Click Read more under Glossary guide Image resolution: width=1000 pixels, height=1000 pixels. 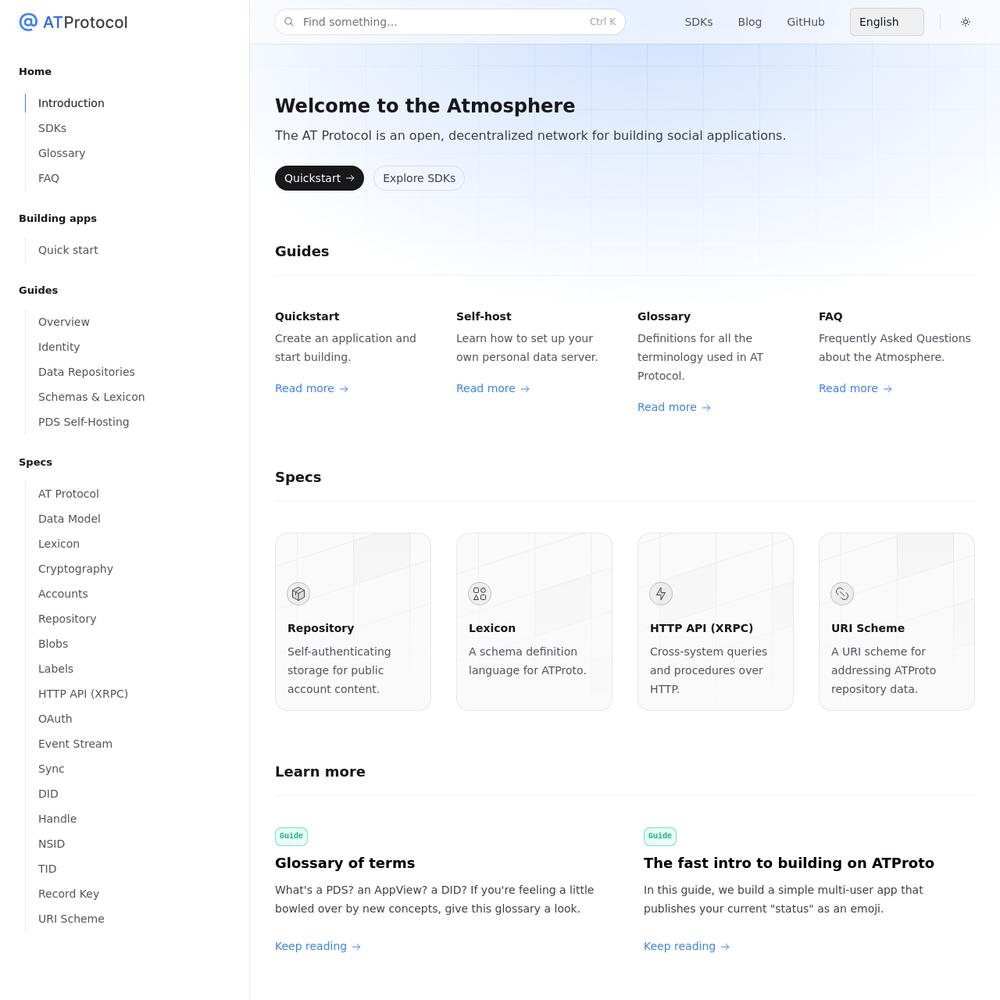pyautogui.click(x=673, y=407)
